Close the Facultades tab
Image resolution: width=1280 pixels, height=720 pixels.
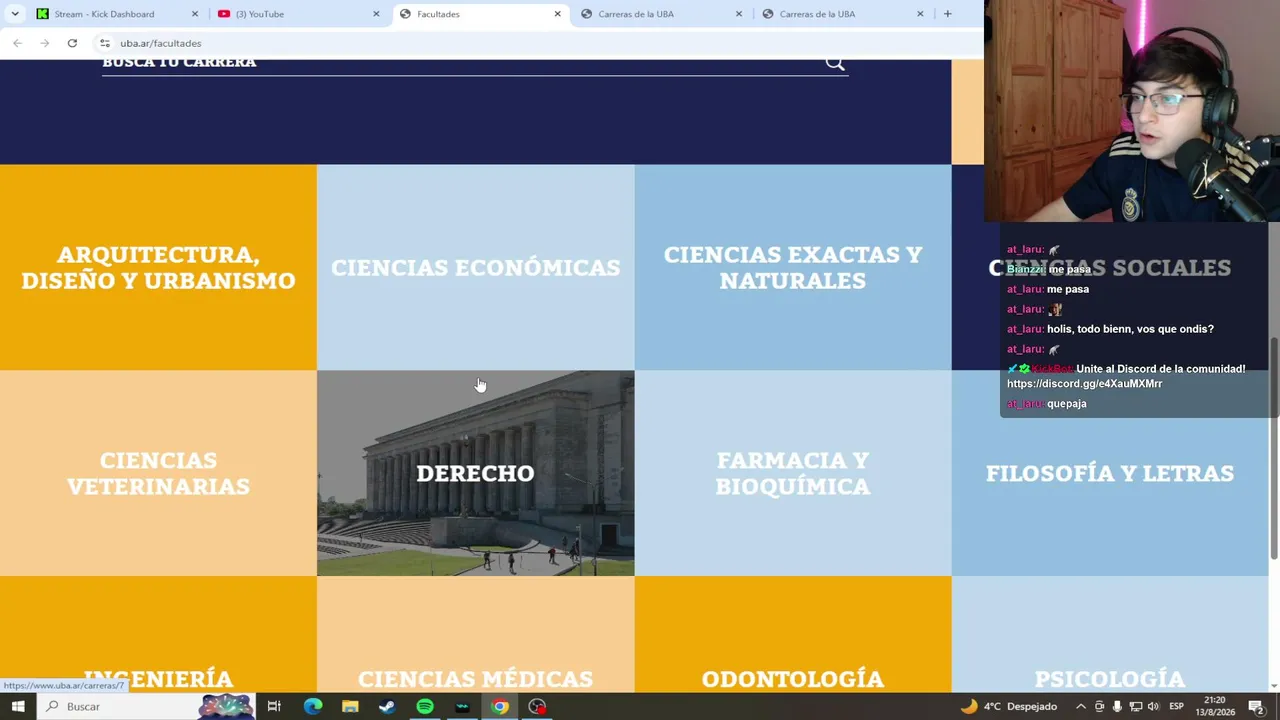(557, 14)
